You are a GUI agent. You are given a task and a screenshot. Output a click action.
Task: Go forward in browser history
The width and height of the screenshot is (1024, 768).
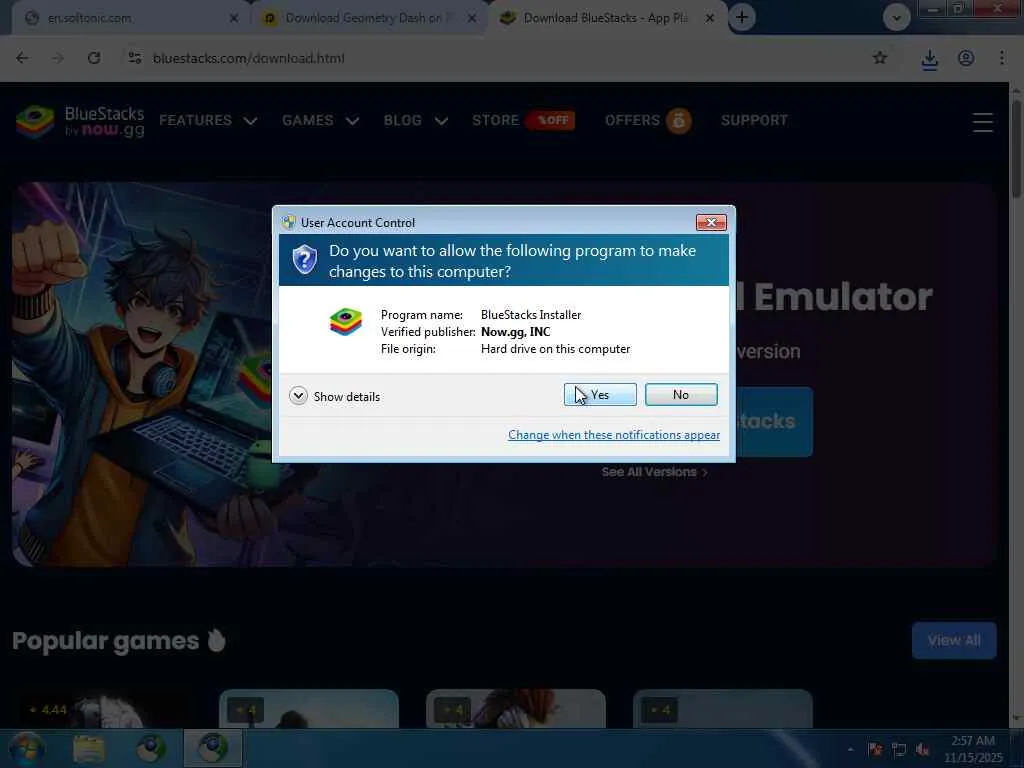(x=58, y=58)
